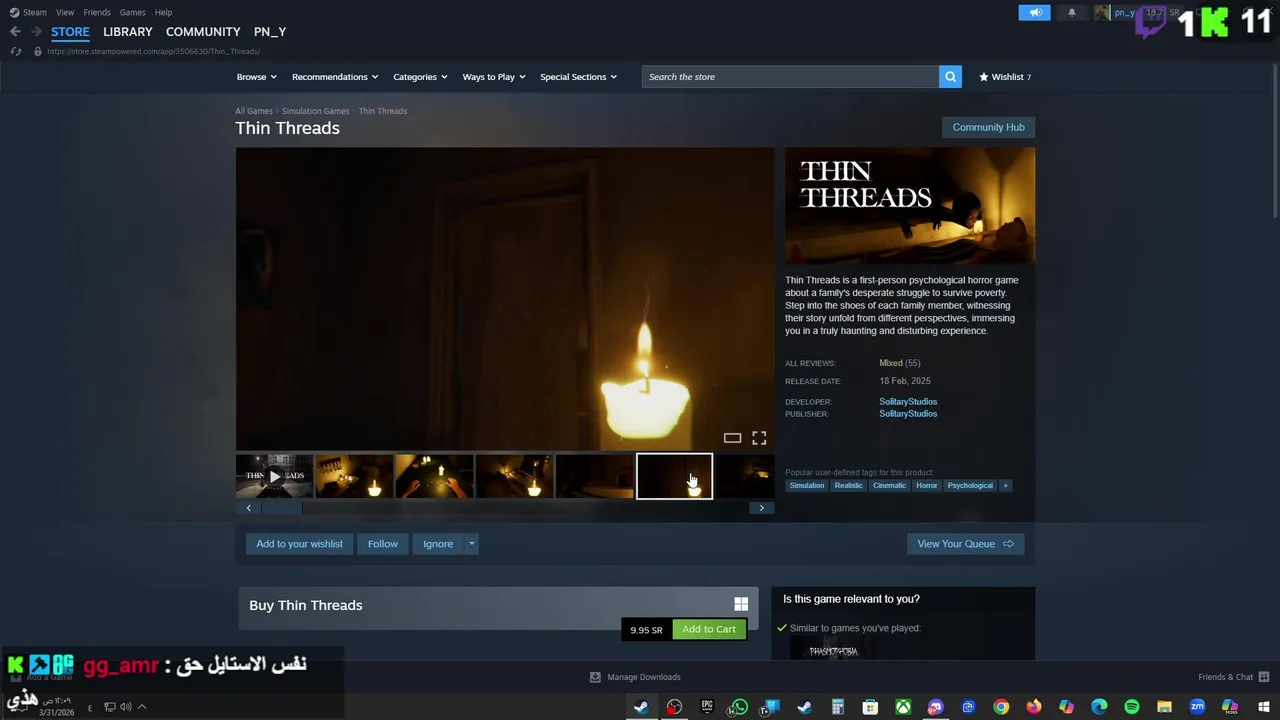This screenshot has height=720, width=1280.
Task: Click the All Games breadcrumb
Action: click(254, 111)
